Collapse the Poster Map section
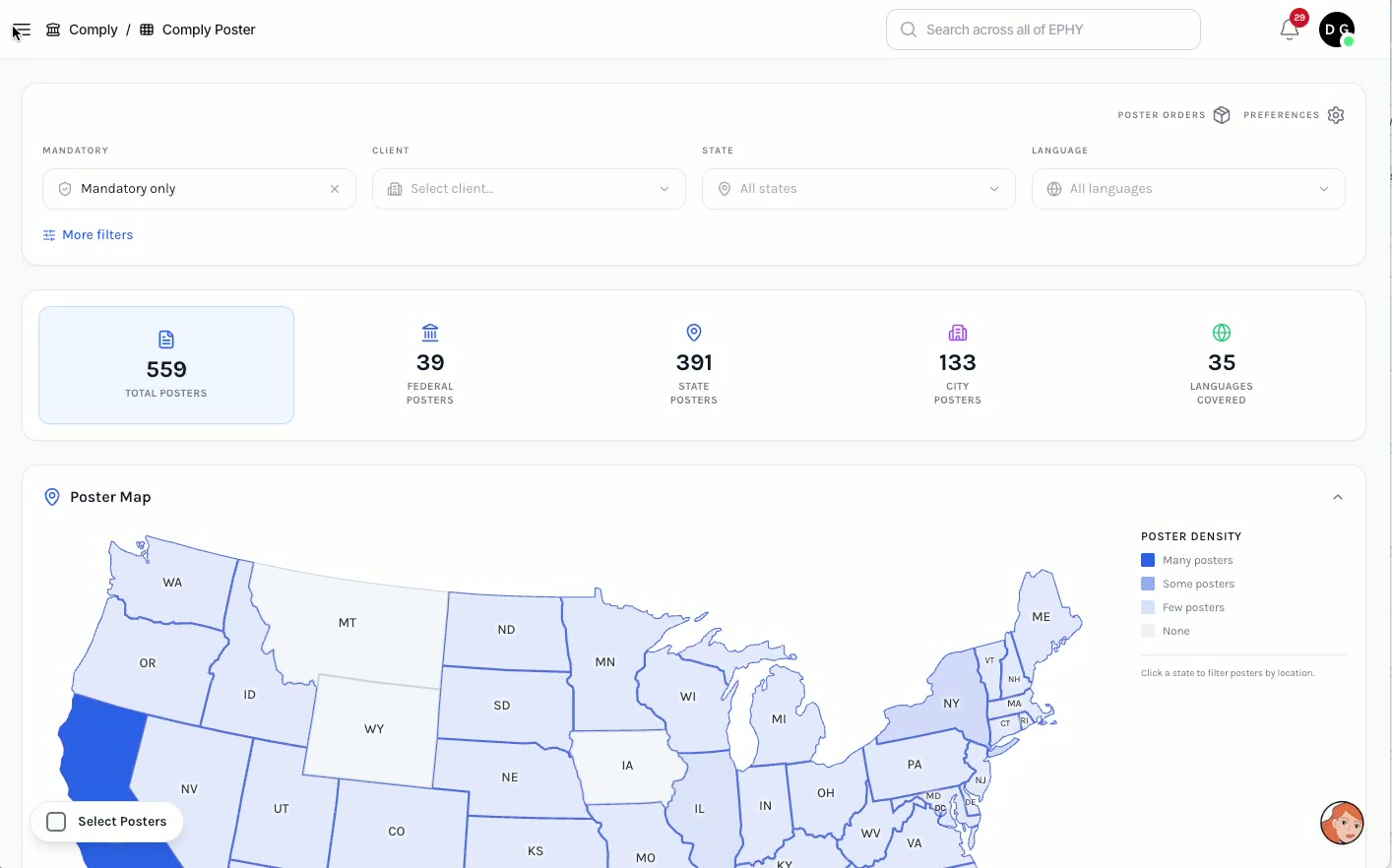Viewport: 1392px width, 868px height. pyautogui.click(x=1338, y=497)
